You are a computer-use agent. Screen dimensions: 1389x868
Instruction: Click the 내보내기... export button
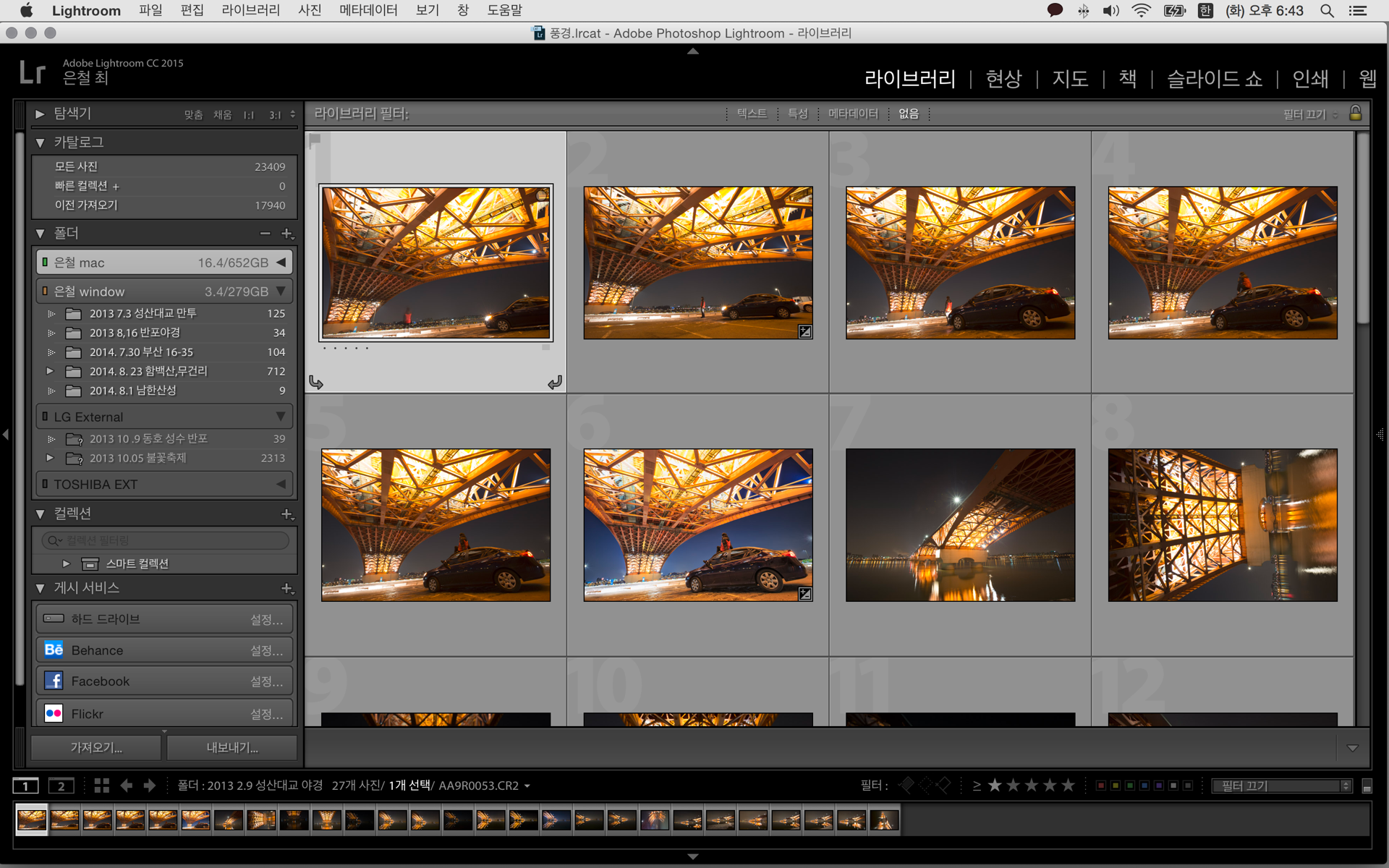tap(232, 747)
